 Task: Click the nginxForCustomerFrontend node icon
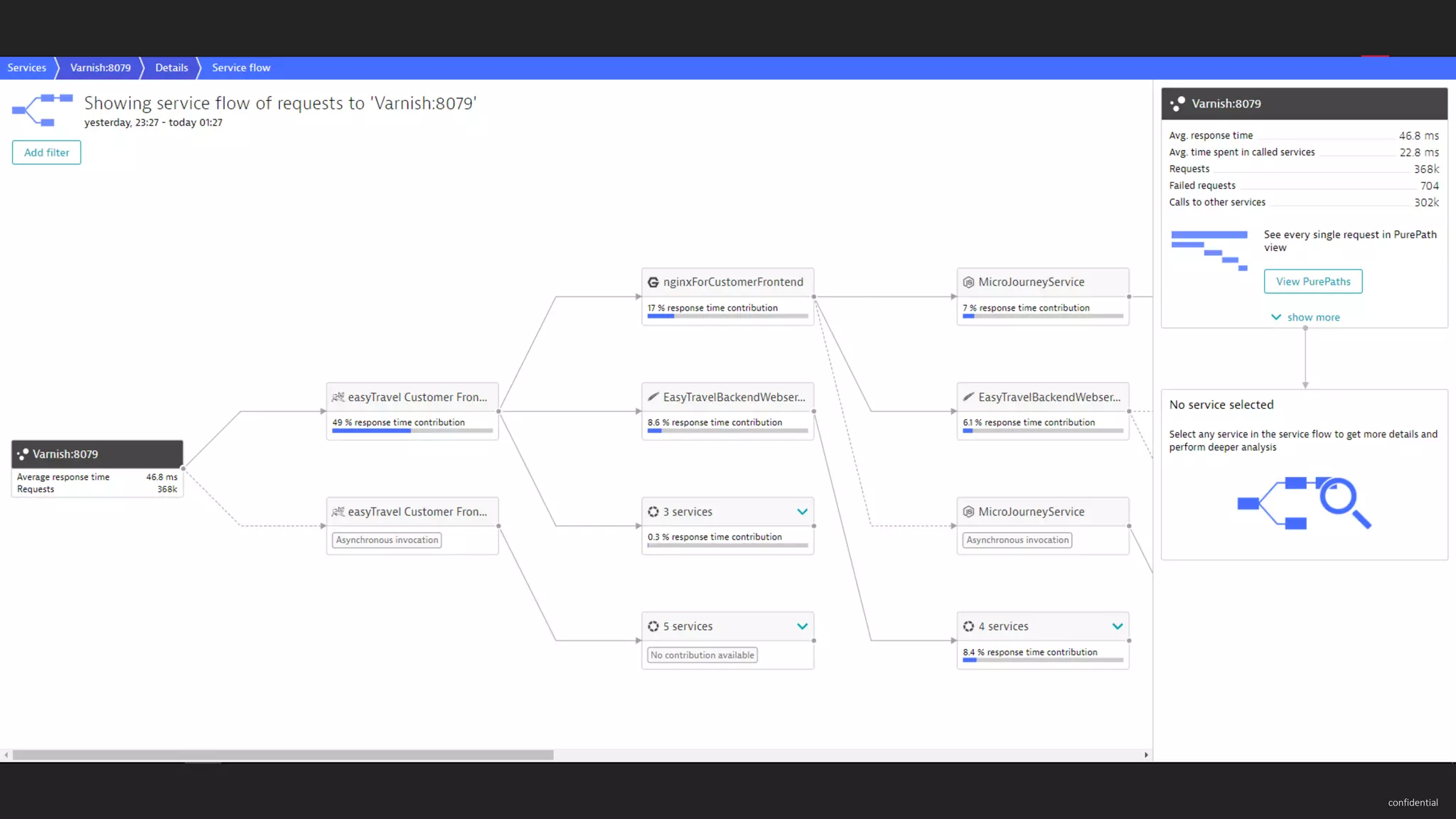[653, 282]
